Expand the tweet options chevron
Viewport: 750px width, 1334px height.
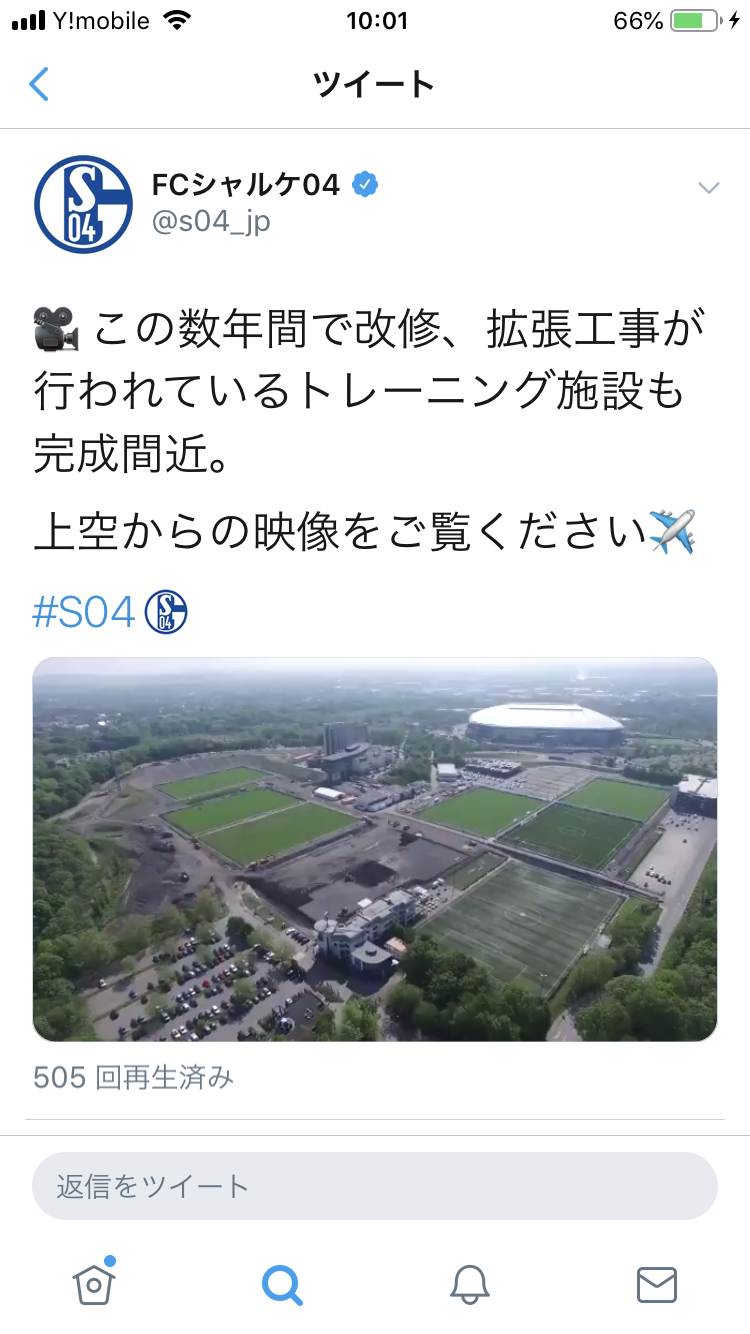click(709, 188)
